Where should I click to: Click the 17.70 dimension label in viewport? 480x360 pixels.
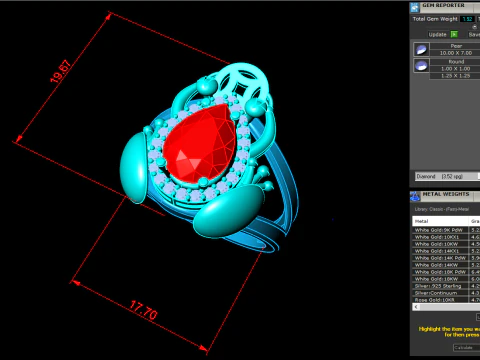pos(143,310)
